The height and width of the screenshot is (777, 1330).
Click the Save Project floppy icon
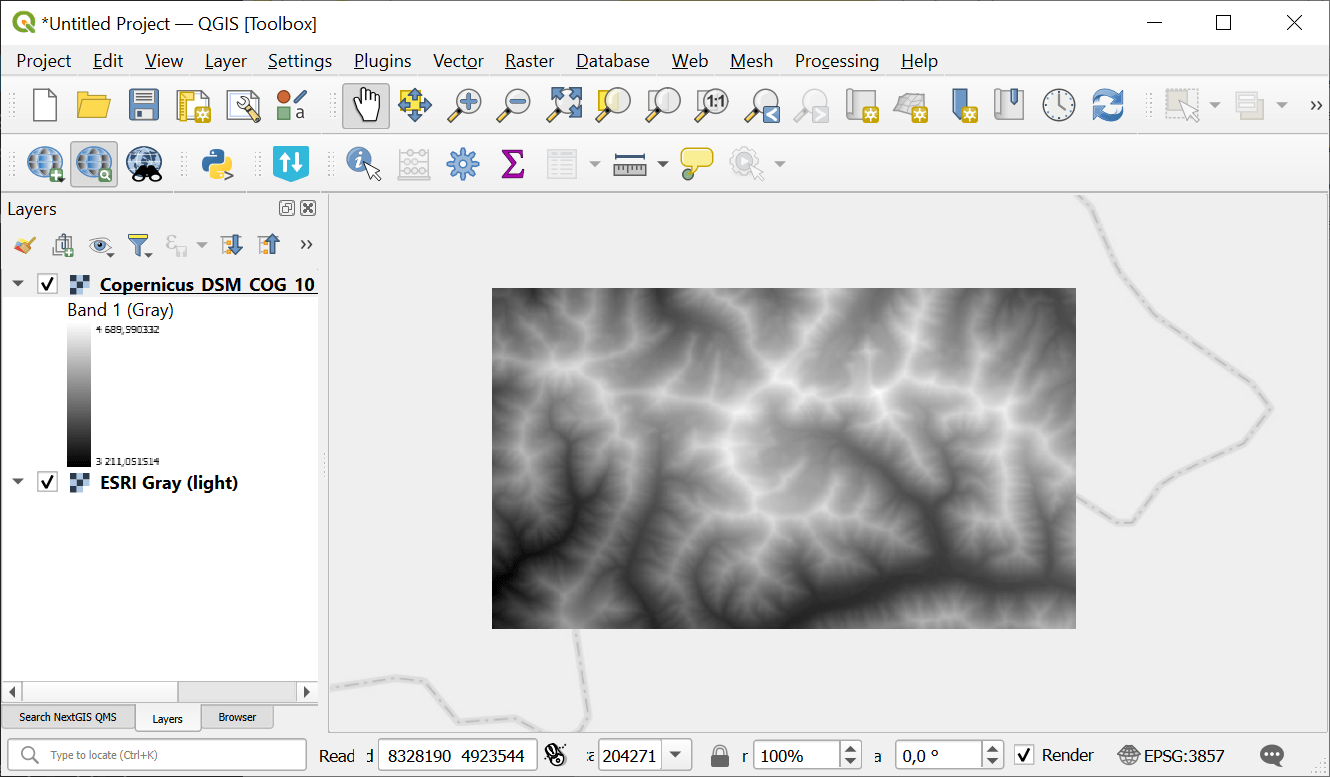143,106
